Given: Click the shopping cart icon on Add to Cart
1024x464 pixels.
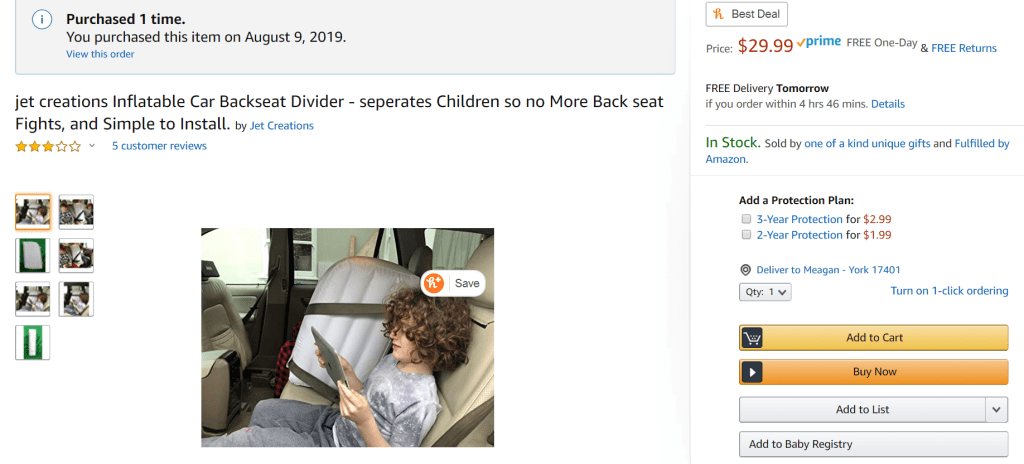Looking at the screenshot, I should click(753, 338).
